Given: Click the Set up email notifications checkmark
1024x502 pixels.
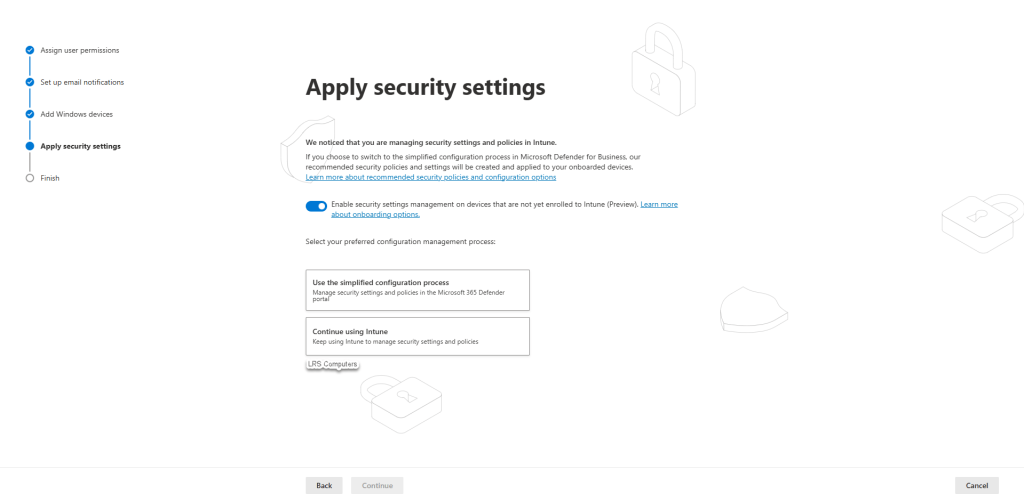Looking at the screenshot, I should 30,82.
